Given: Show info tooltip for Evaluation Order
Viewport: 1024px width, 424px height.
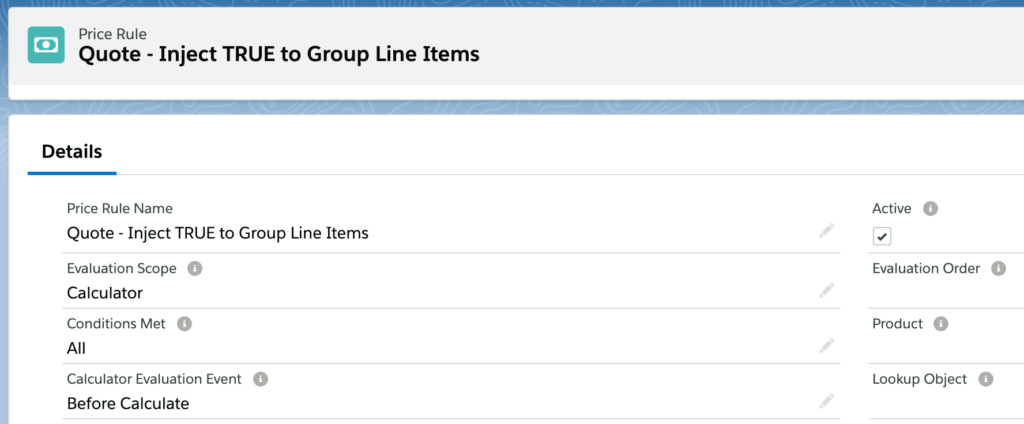Looking at the screenshot, I should click(999, 269).
